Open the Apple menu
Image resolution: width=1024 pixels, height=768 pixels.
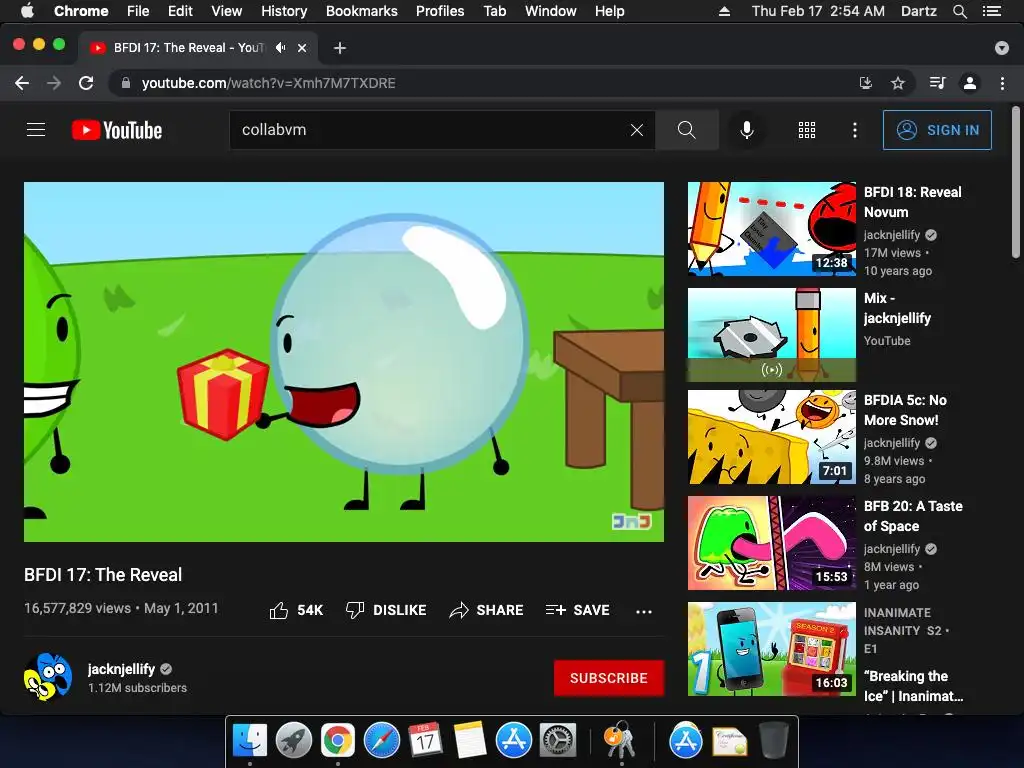point(27,11)
